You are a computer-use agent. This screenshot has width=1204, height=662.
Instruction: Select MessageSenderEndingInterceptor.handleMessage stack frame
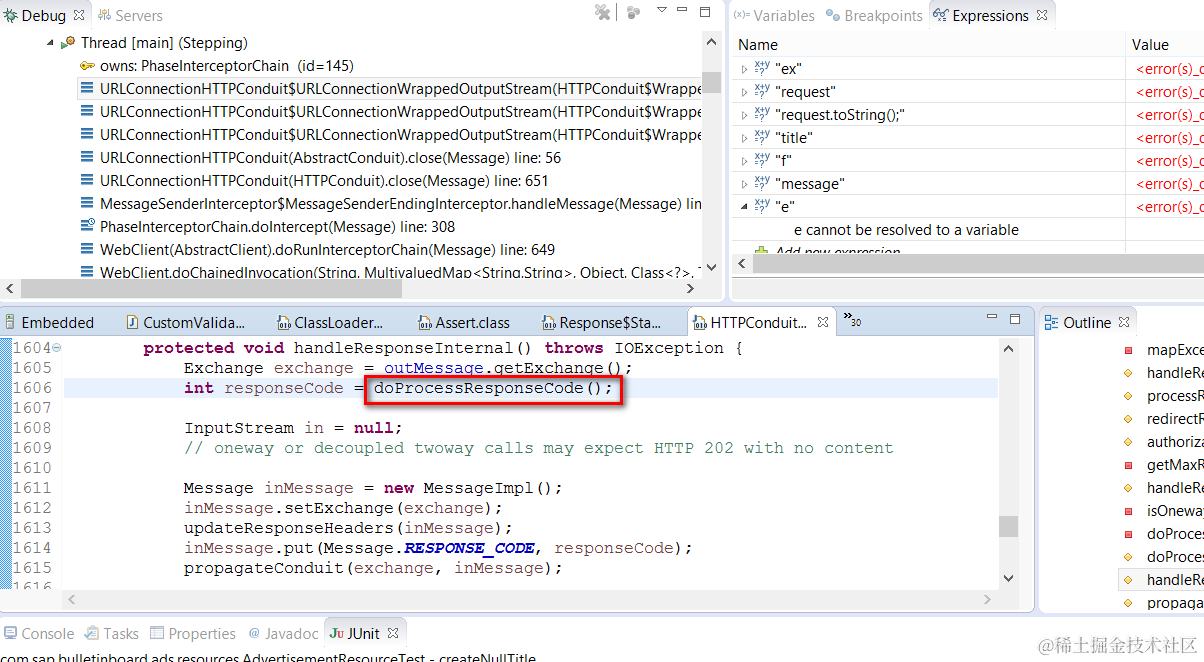400,204
